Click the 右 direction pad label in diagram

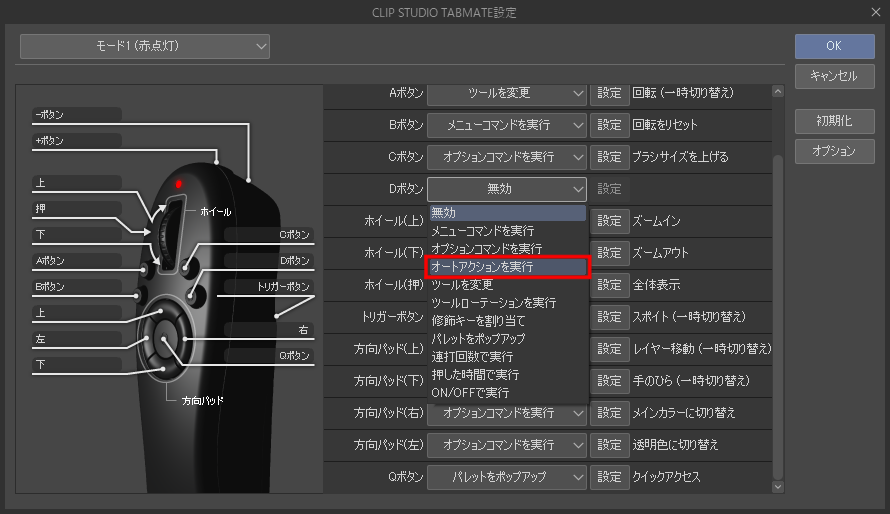pos(269,330)
